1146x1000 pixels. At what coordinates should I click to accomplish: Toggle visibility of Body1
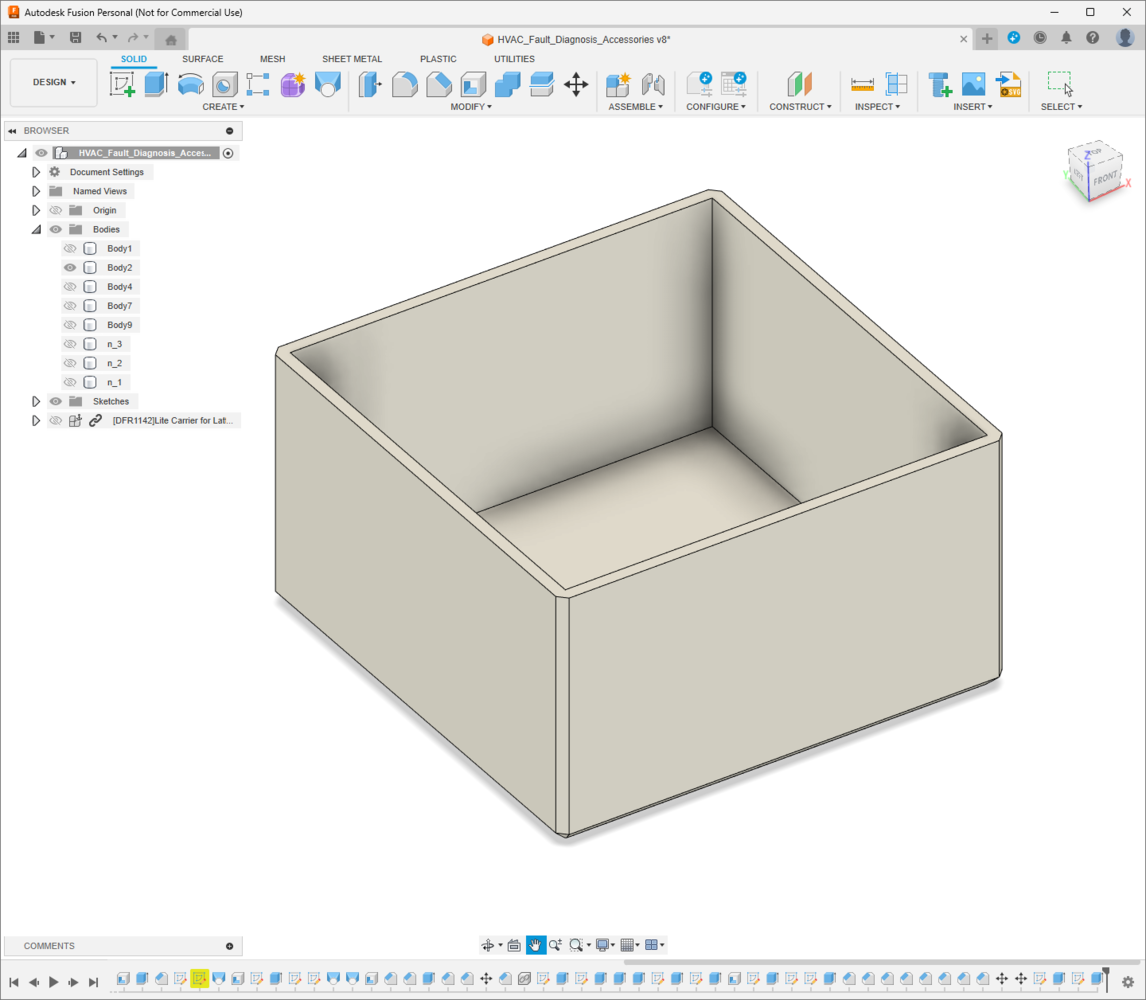(70, 249)
